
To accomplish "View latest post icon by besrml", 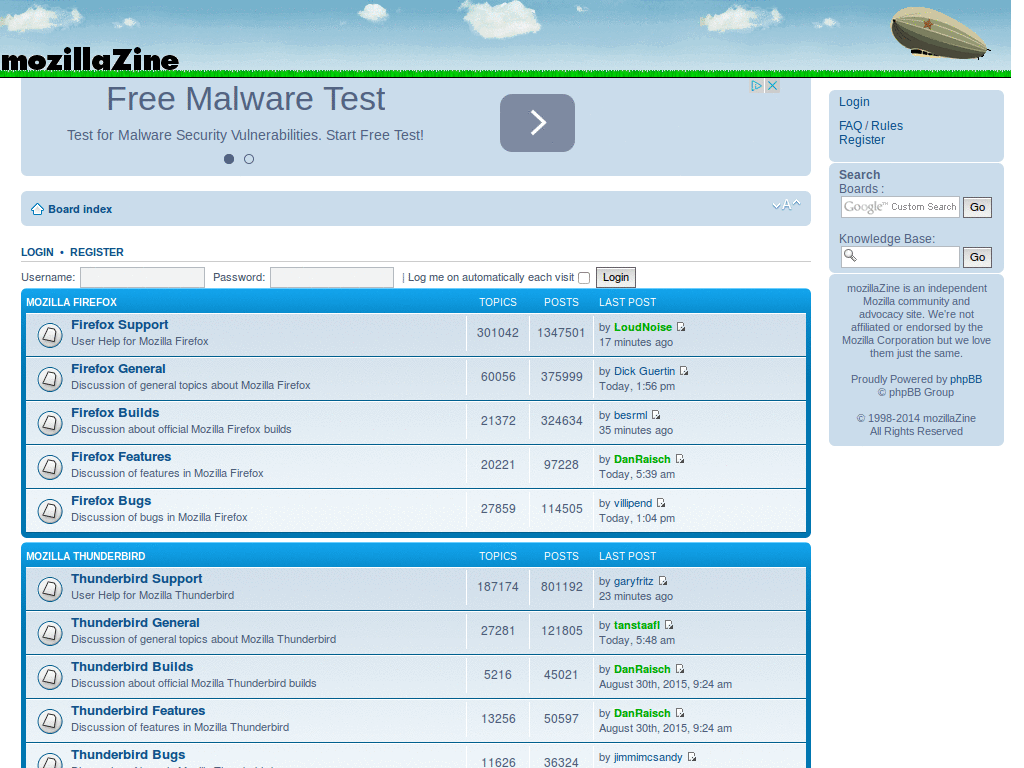I will click(656, 415).
